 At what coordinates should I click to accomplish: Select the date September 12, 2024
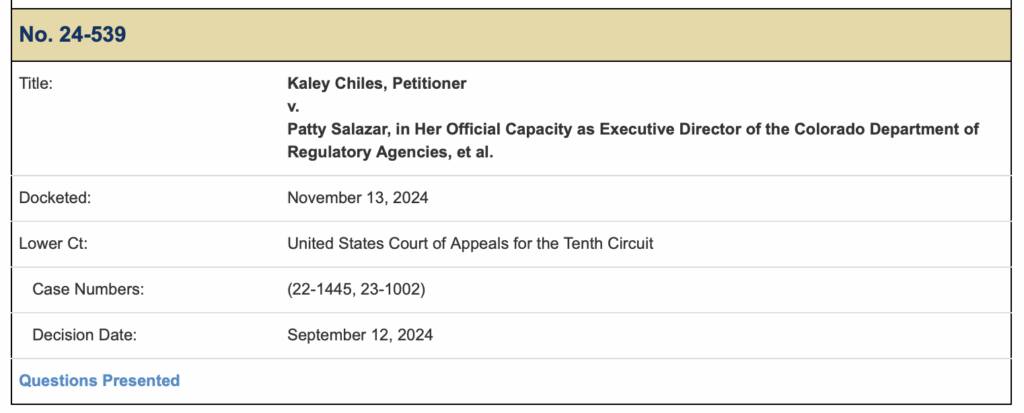(x=360, y=335)
